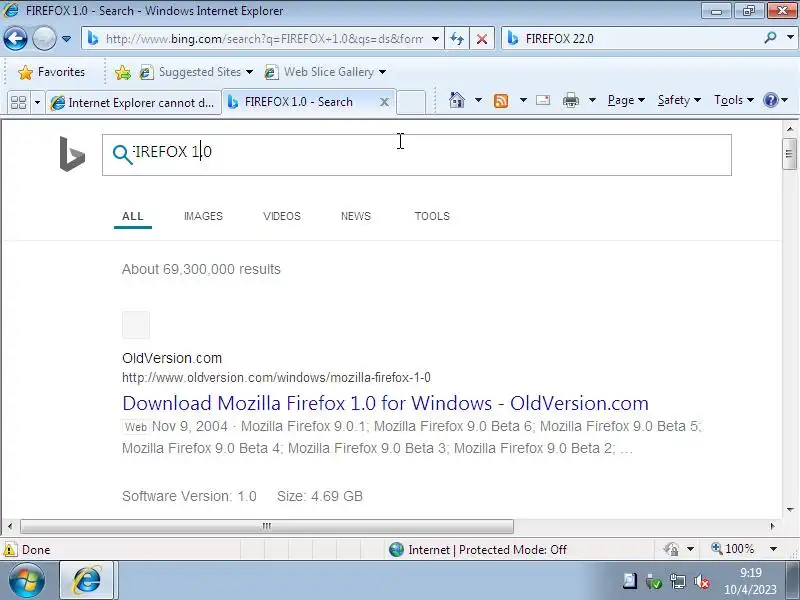Open the Safety menu
800x600 pixels.
click(x=679, y=100)
